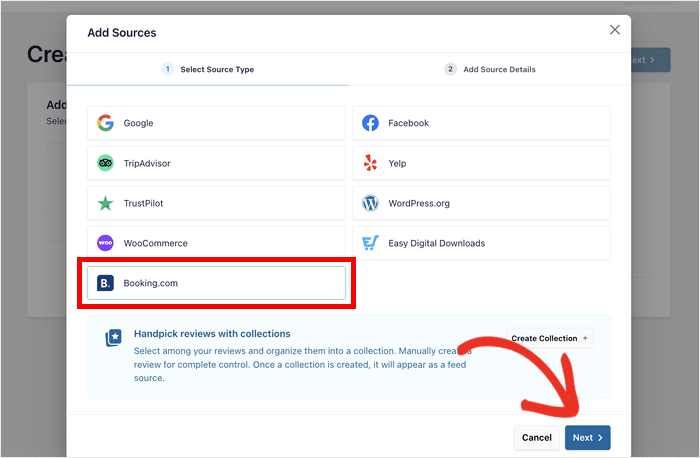Click step number 1 badge

tap(167, 69)
